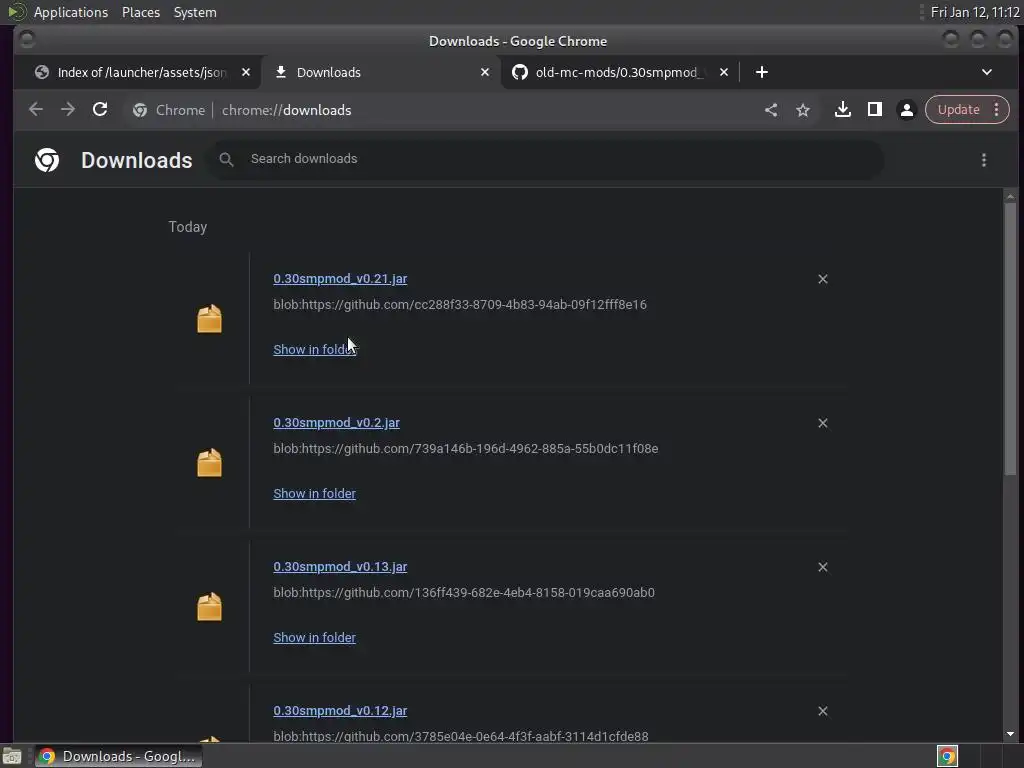Open the Applications menu
This screenshot has height=768, width=1024.
[x=71, y=12]
